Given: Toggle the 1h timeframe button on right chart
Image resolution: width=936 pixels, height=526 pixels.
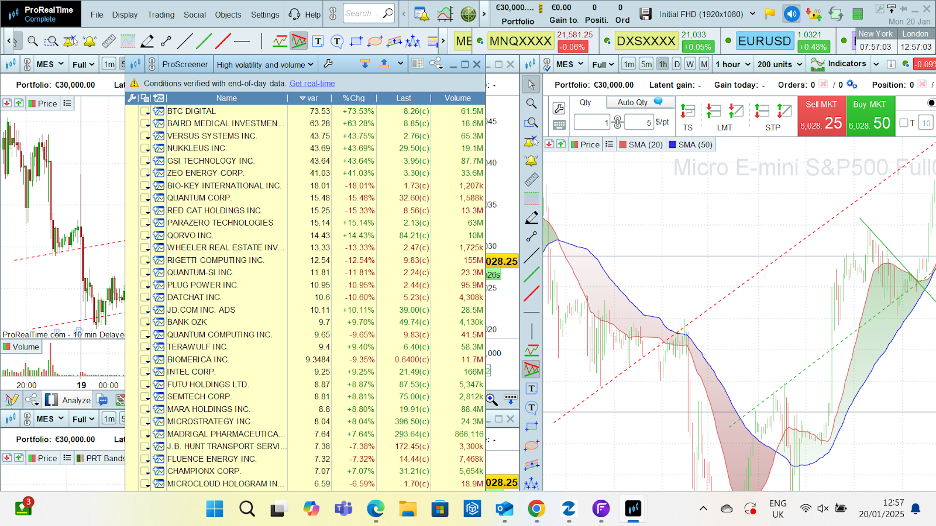Looking at the screenshot, I should (663, 64).
